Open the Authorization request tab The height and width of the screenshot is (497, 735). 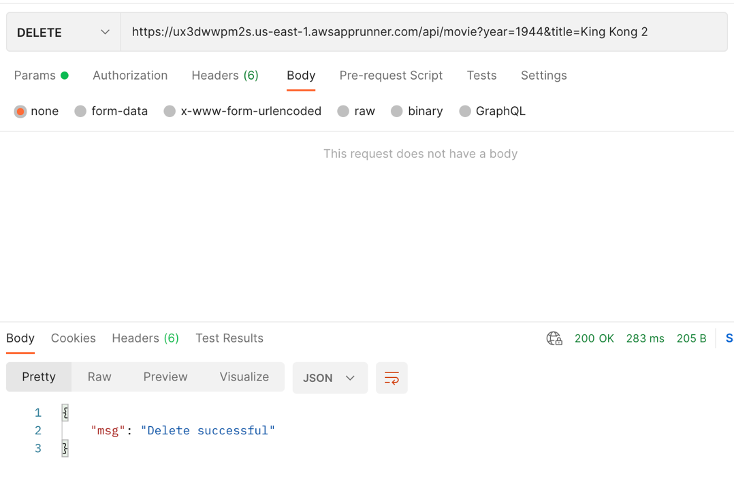pyautogui.click(x=130, y=75)
